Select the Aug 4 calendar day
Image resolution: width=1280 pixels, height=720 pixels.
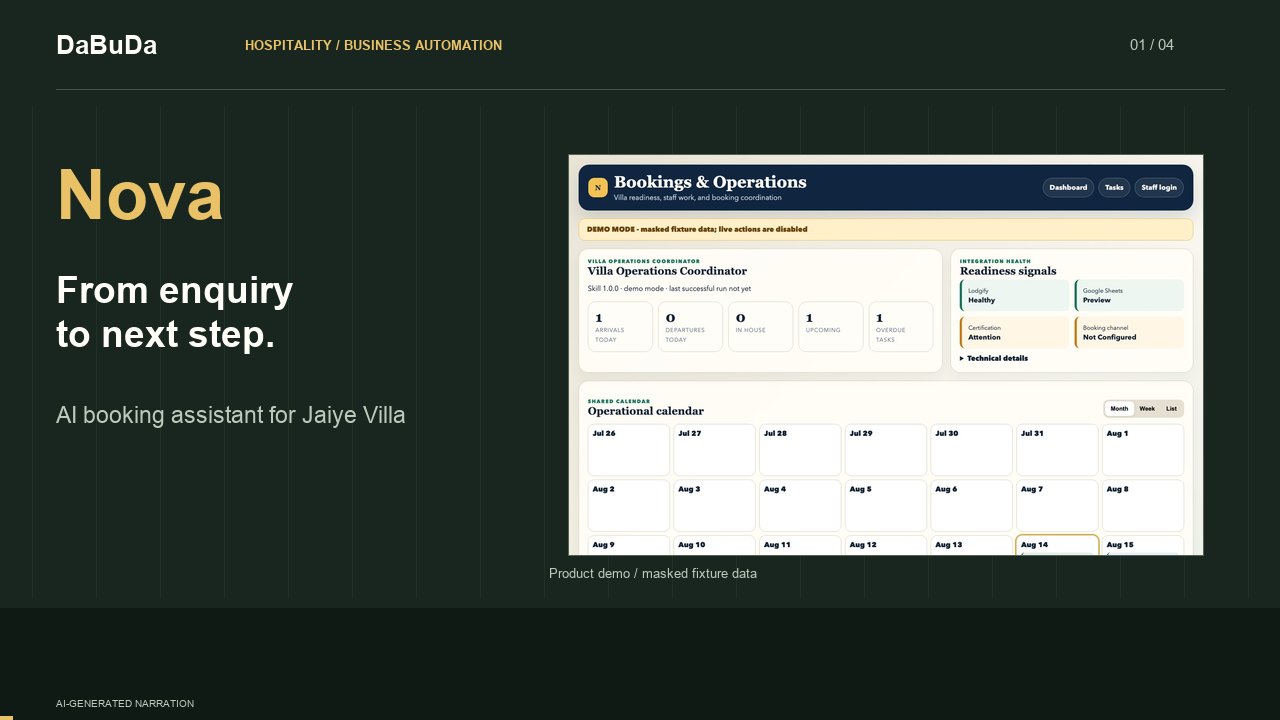click(800, 506)
